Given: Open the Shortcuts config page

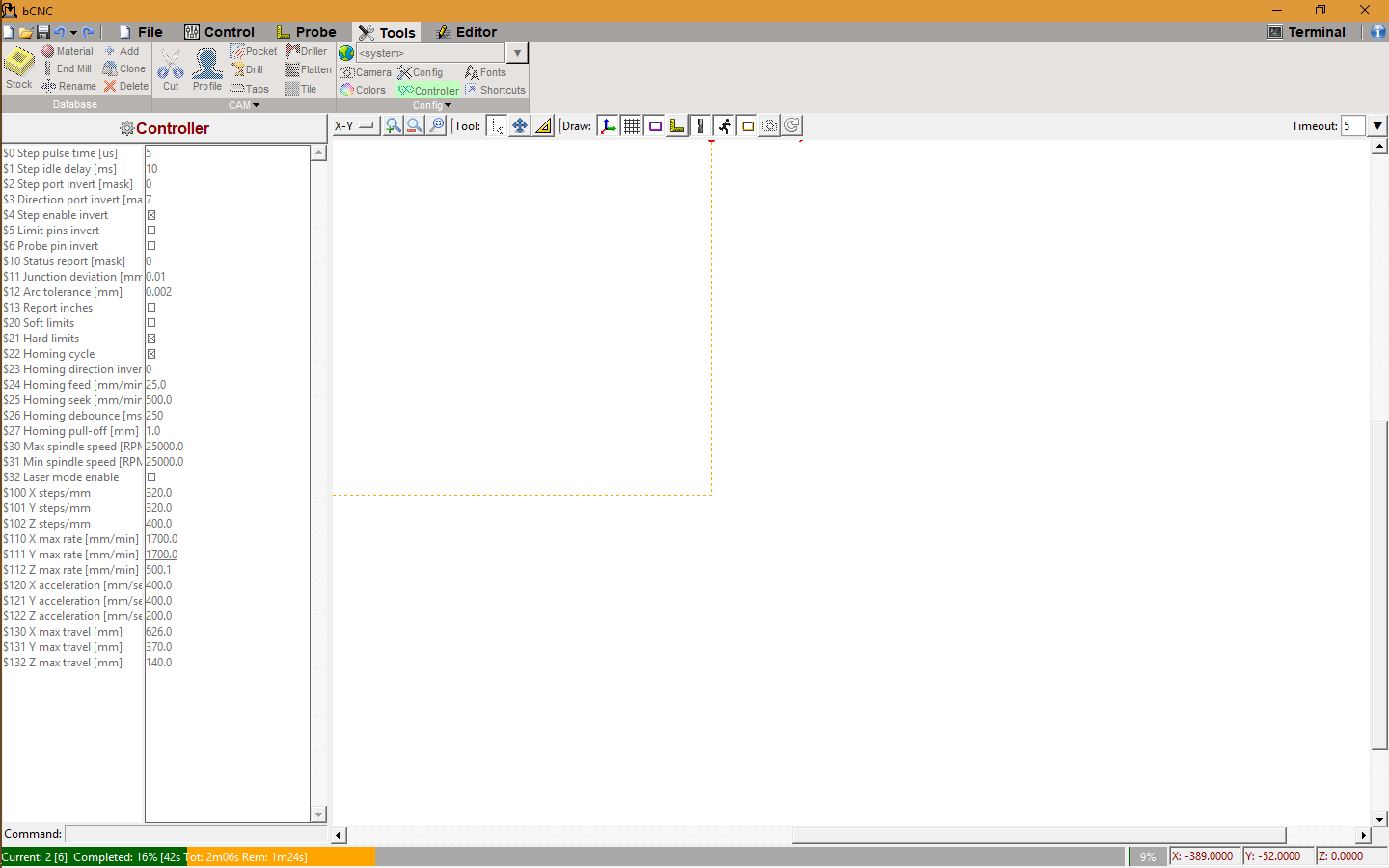Looking at the screenshot, I should click(x=495, y=90).
